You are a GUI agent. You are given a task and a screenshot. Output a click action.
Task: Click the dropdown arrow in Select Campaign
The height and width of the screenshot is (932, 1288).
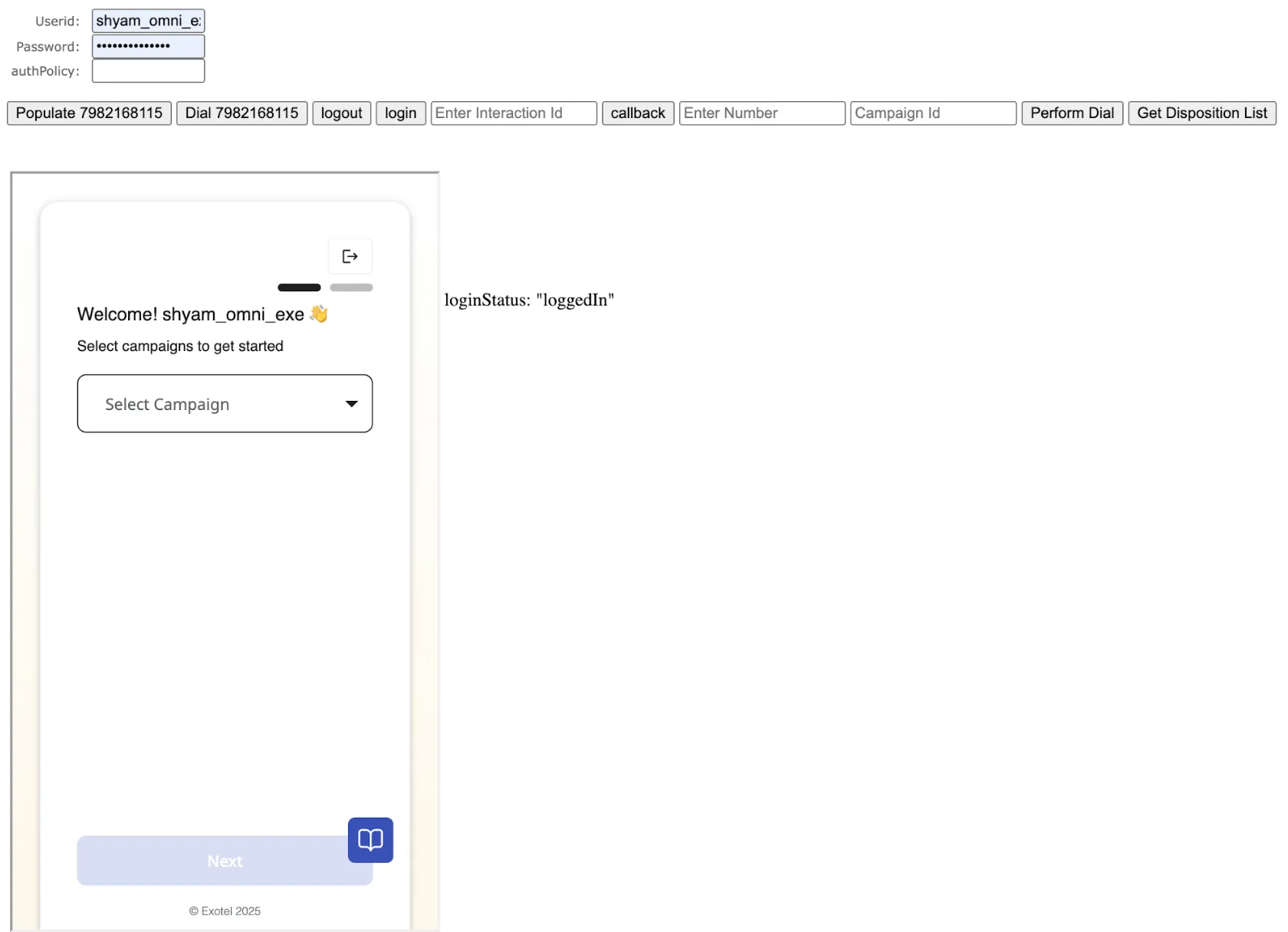[352, 404]
